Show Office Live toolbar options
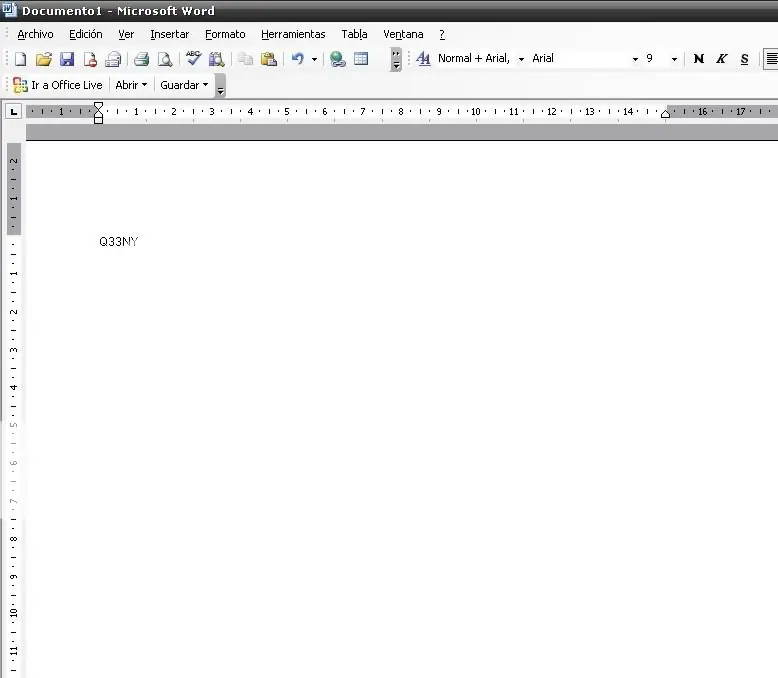This screenshot has height=678, width=778. click(221, 86)
